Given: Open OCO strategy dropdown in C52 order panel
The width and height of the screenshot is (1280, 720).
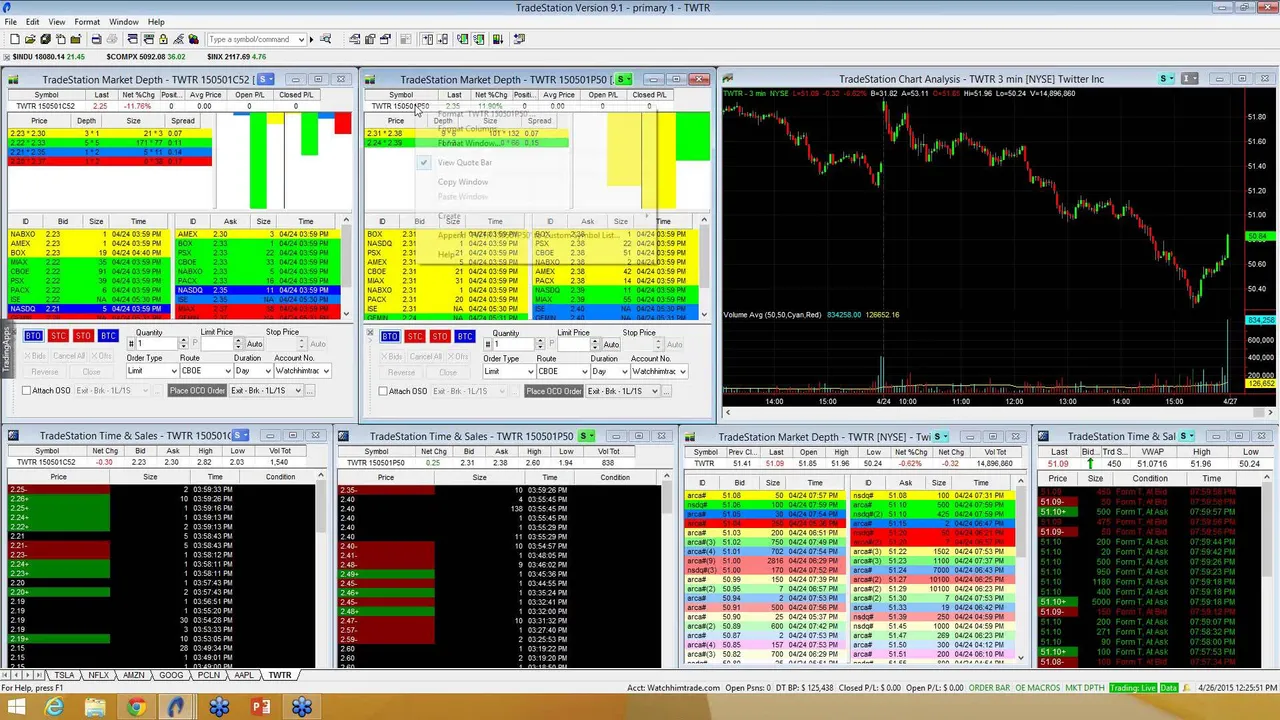Looking at the screenshot, I should (297, 390).
